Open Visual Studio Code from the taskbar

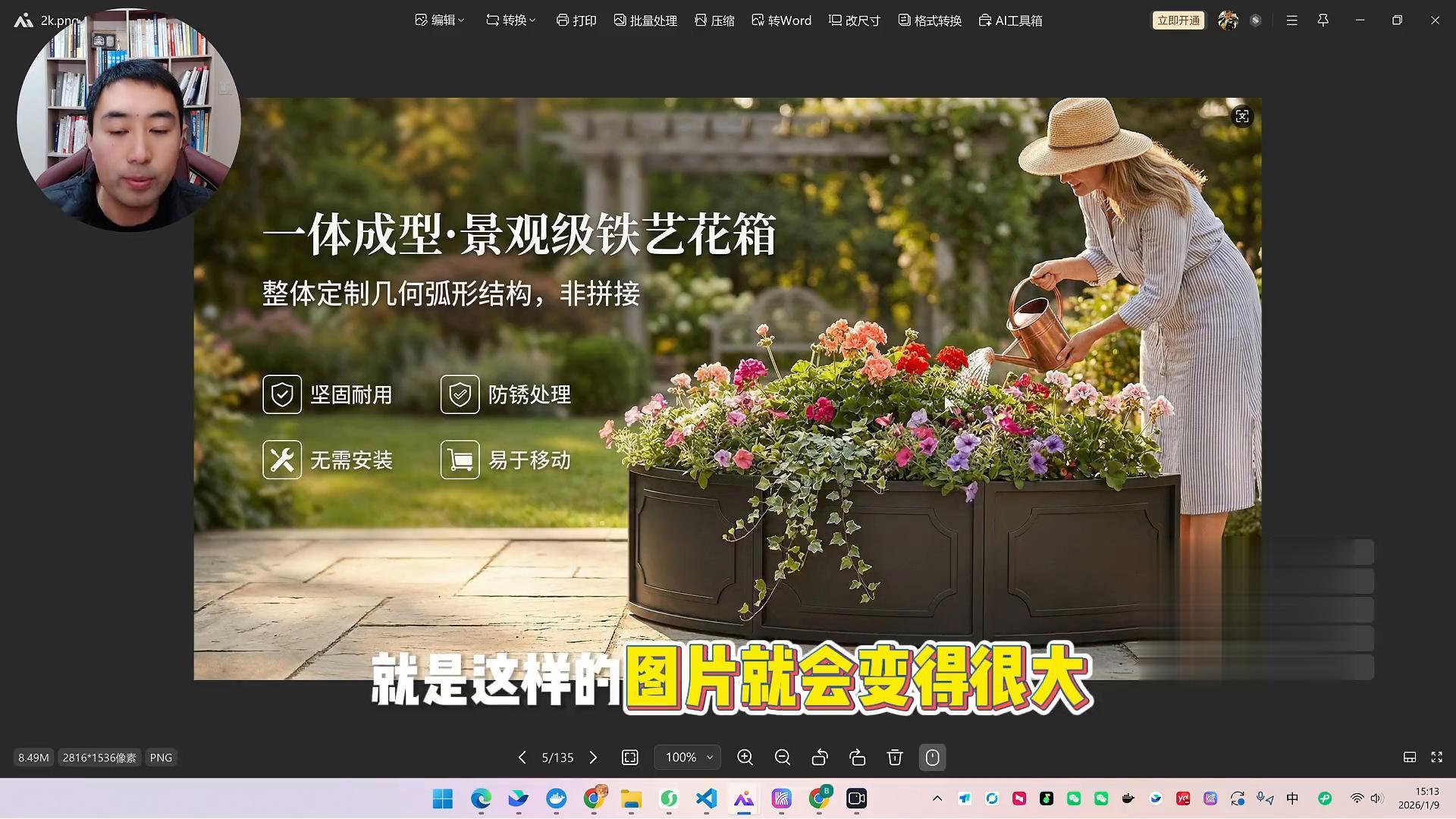click(x=706, y=799)
